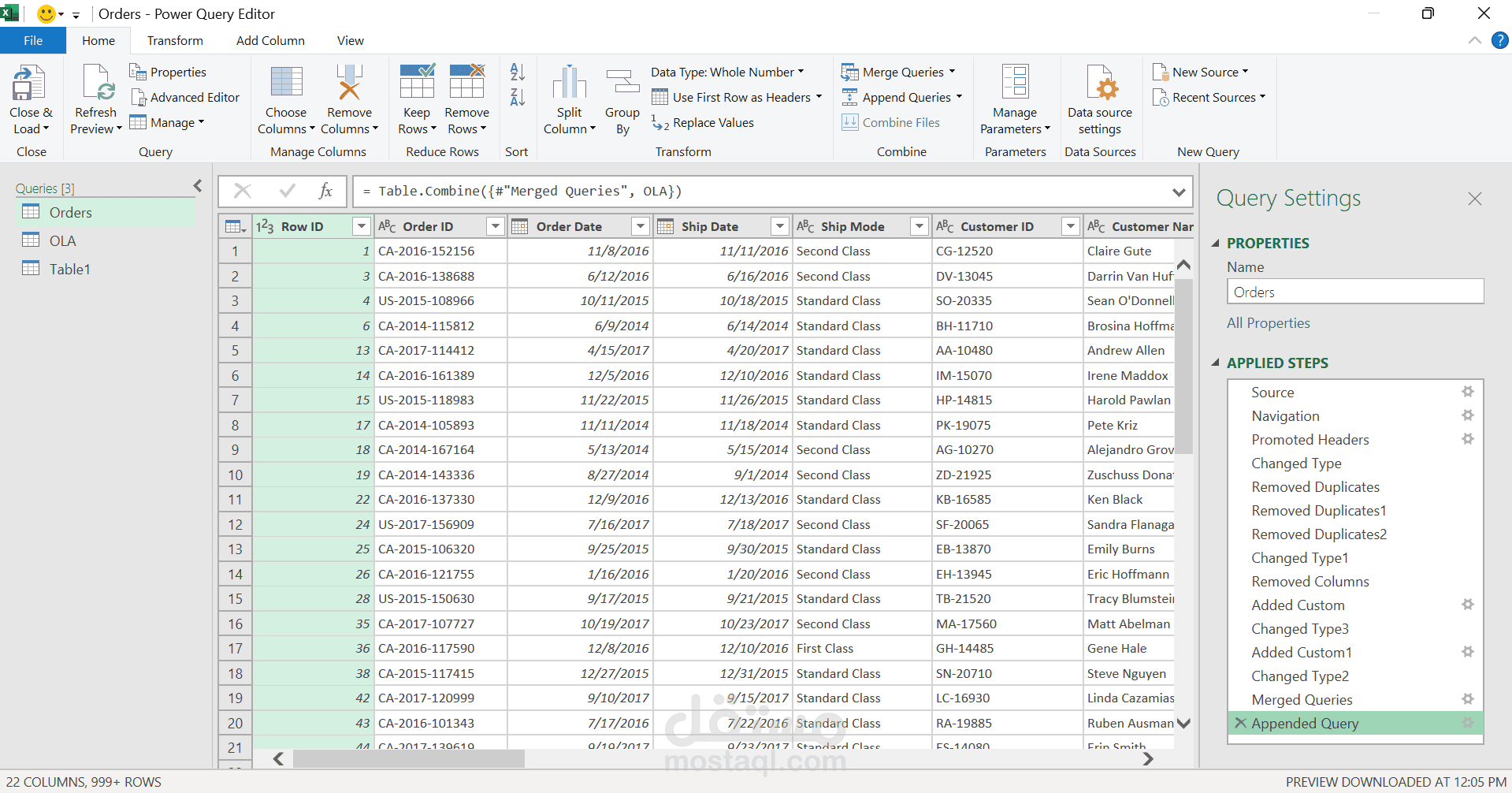1512x793 pixels.
Task: Confirm formula with the checkmark icon
Action: tap(287, 191)
